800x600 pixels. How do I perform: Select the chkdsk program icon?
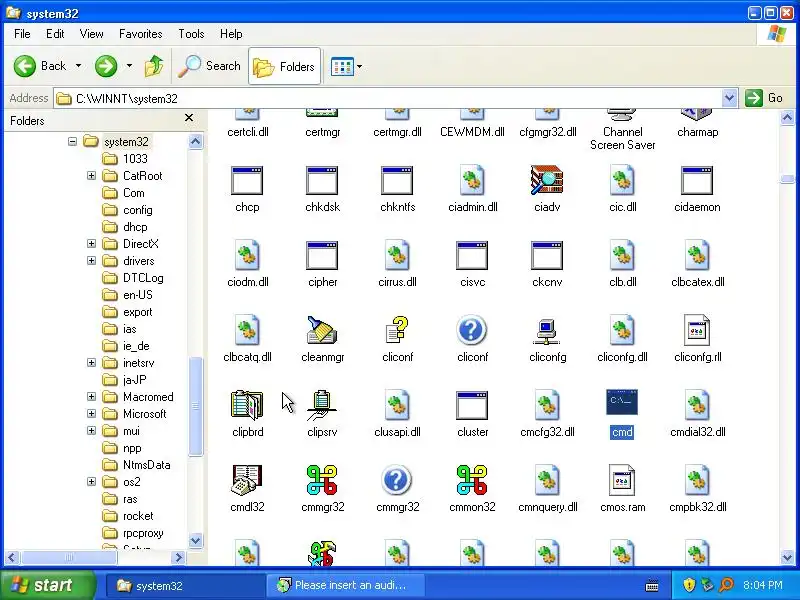click(x=322, y=180)
